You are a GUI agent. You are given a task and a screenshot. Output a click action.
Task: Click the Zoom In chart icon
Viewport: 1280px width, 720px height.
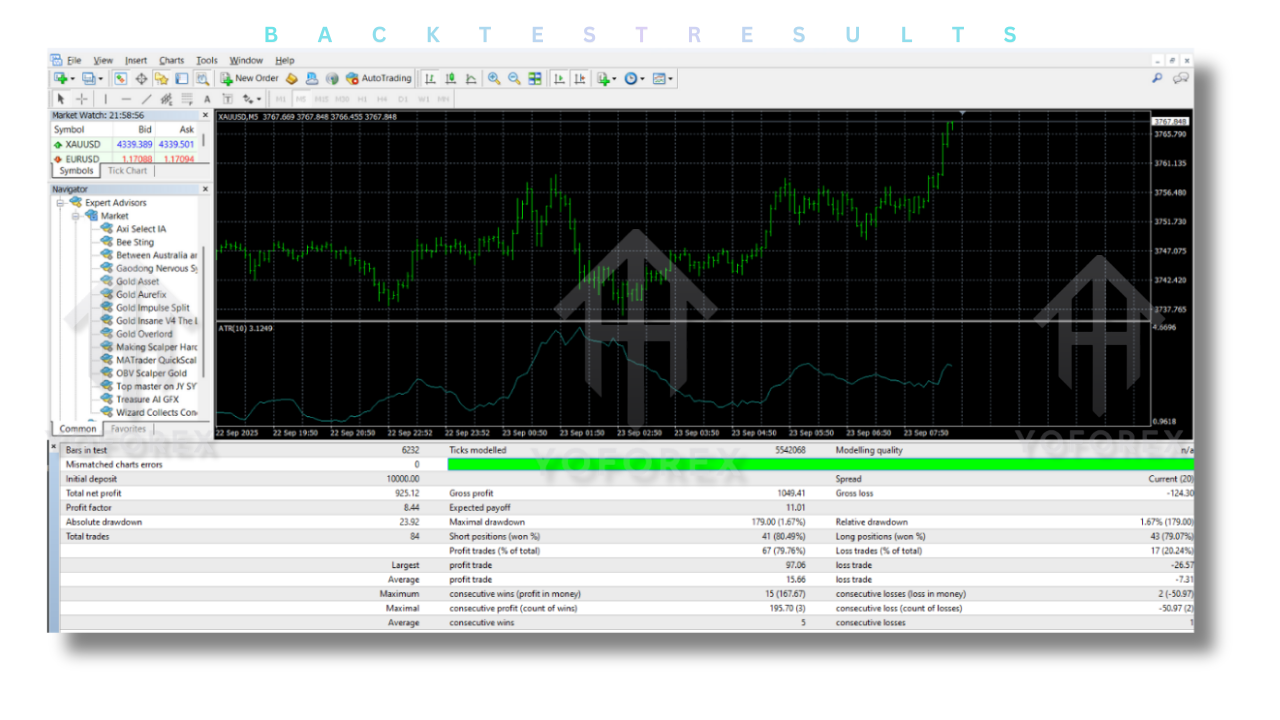495,78
